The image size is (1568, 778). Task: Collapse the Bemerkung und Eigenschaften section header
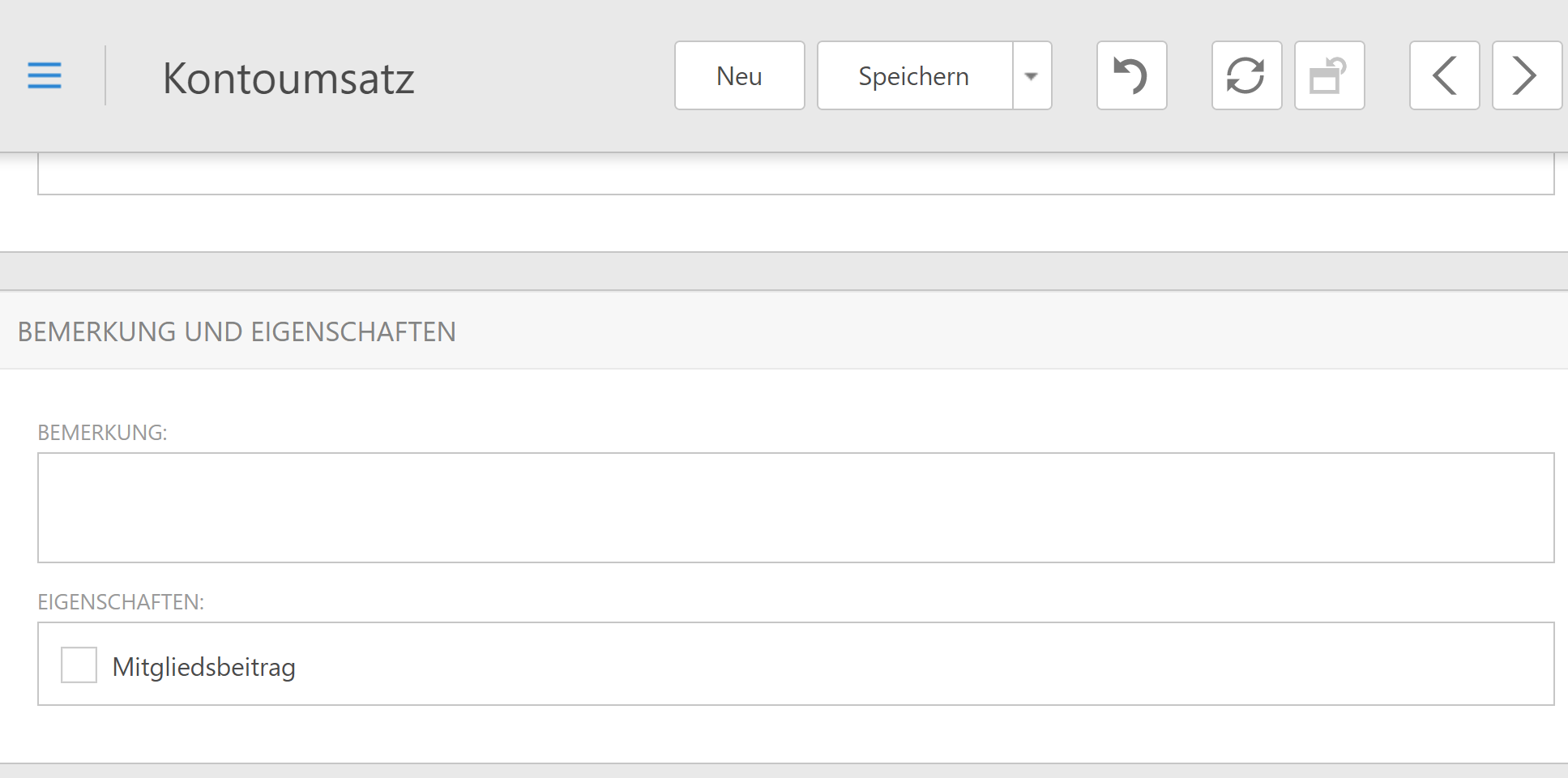[237, 331]
